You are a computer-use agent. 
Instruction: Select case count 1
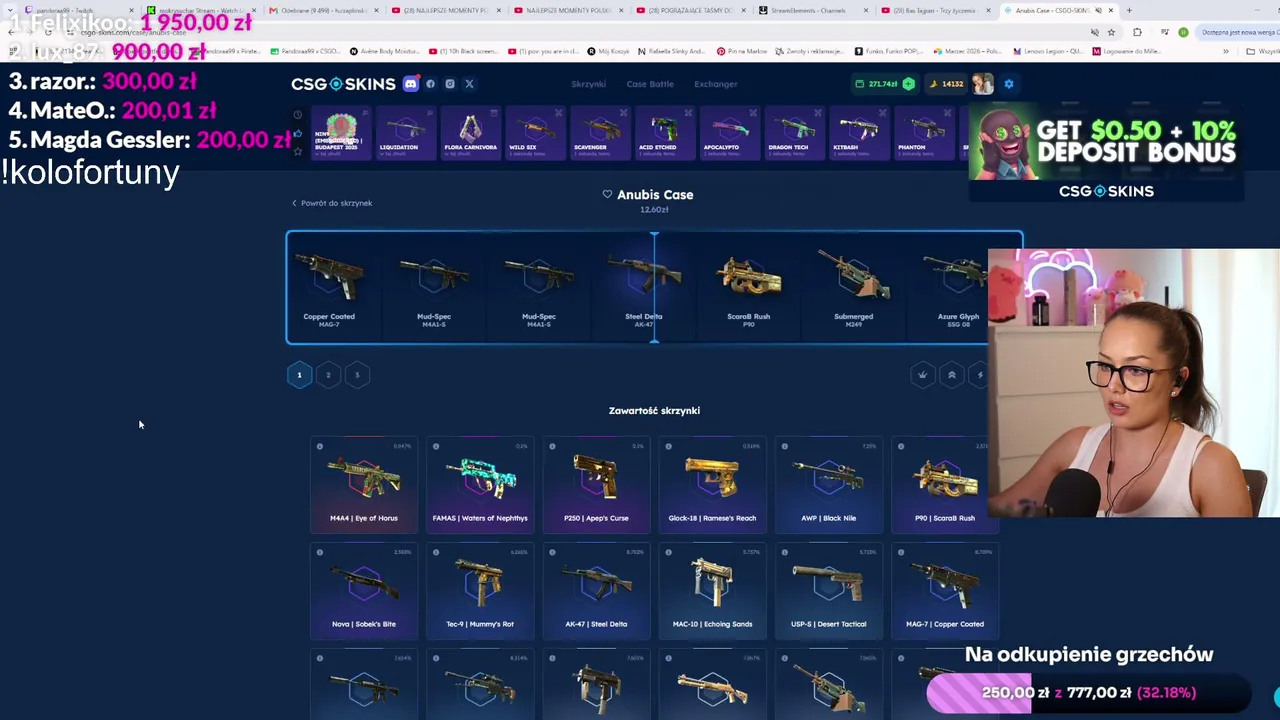point(299,375)
